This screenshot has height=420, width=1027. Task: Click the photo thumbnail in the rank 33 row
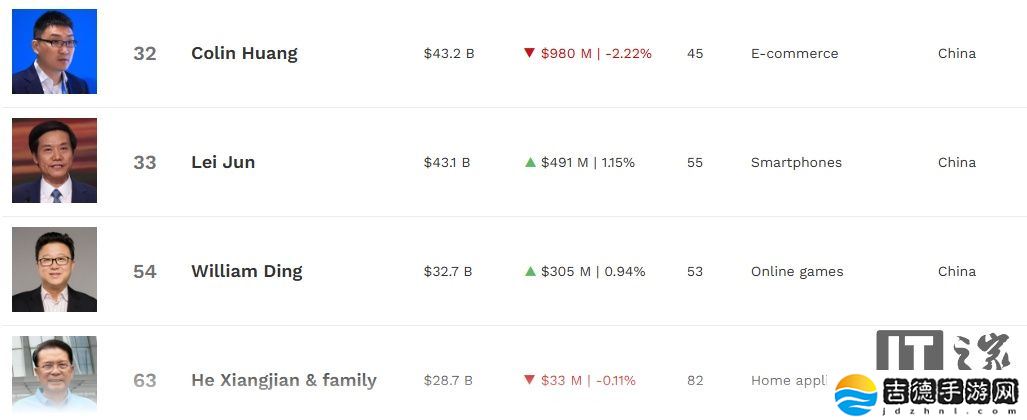coord(54,161)
